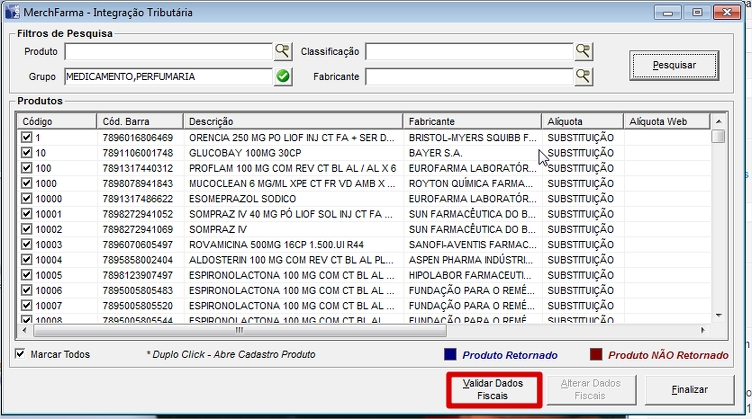The image size is (752, 419).
Task: Open the Fabricante lookup magnifier icon
Action: pyautogui.click(x=583, y=76)
